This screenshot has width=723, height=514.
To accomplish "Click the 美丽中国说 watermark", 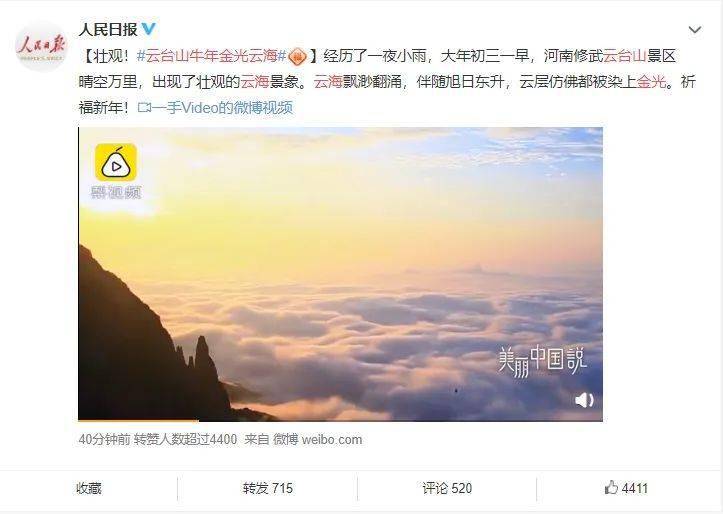I will point(542,361).
